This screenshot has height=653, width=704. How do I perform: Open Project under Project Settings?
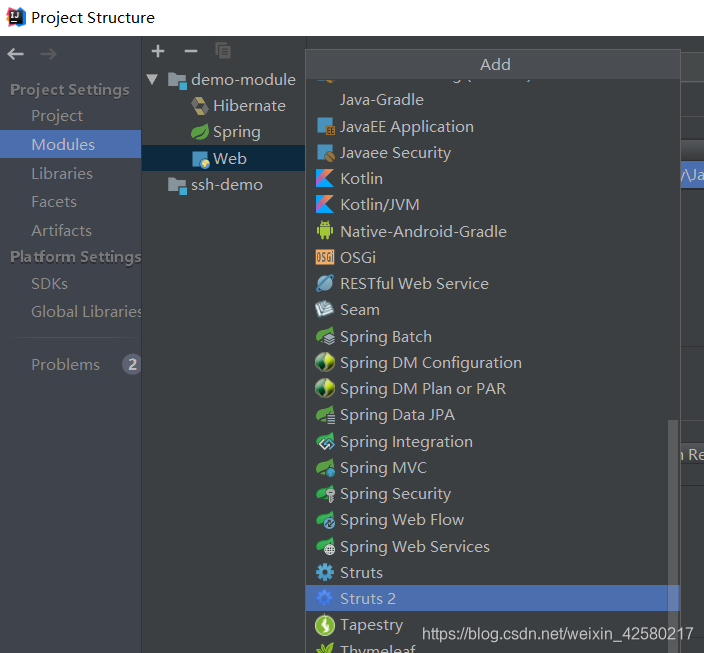57,116
